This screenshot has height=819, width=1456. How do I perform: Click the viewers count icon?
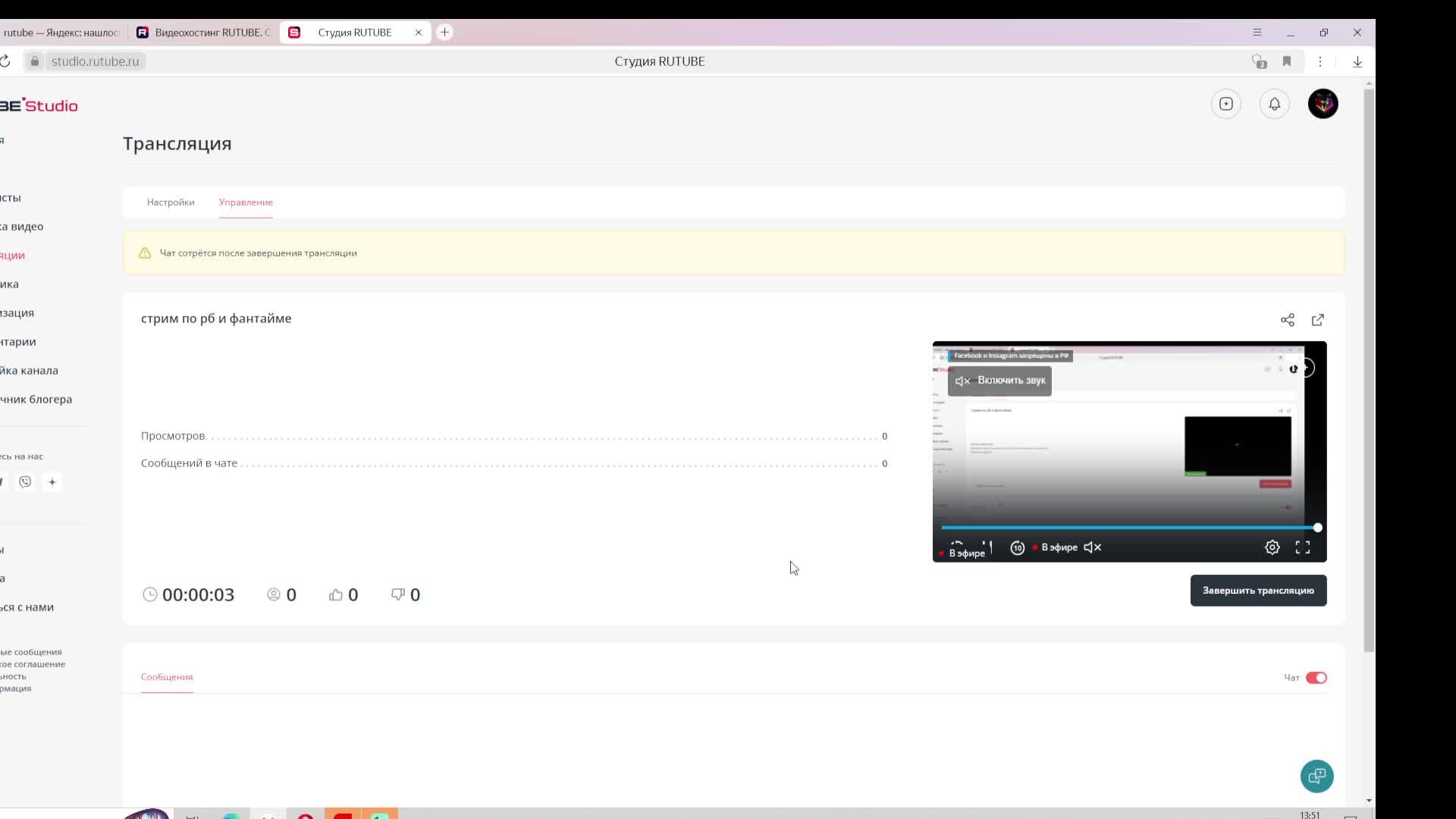click(274, 595)
